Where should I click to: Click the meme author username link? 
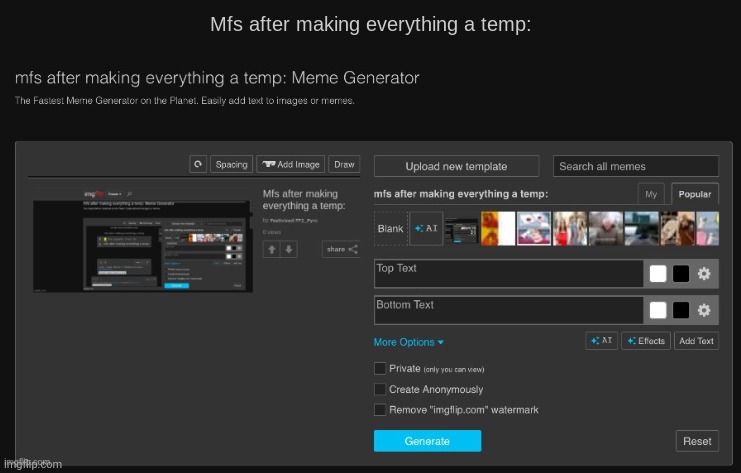294,220
